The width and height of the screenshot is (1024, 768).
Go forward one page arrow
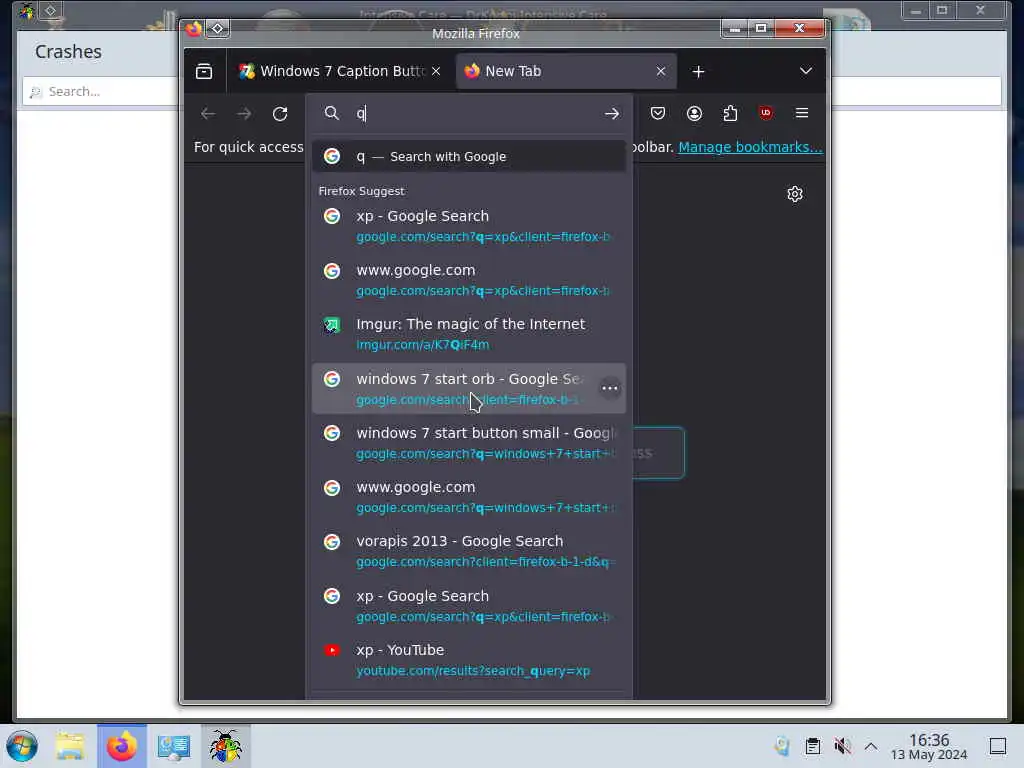[244, 114]
